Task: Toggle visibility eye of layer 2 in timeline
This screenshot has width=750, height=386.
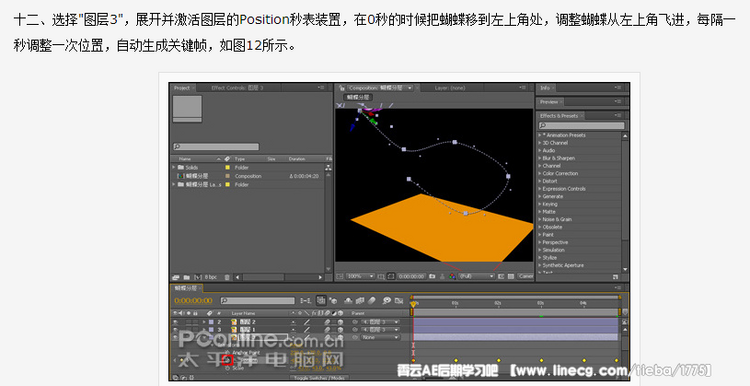Action: click(175, 322)
